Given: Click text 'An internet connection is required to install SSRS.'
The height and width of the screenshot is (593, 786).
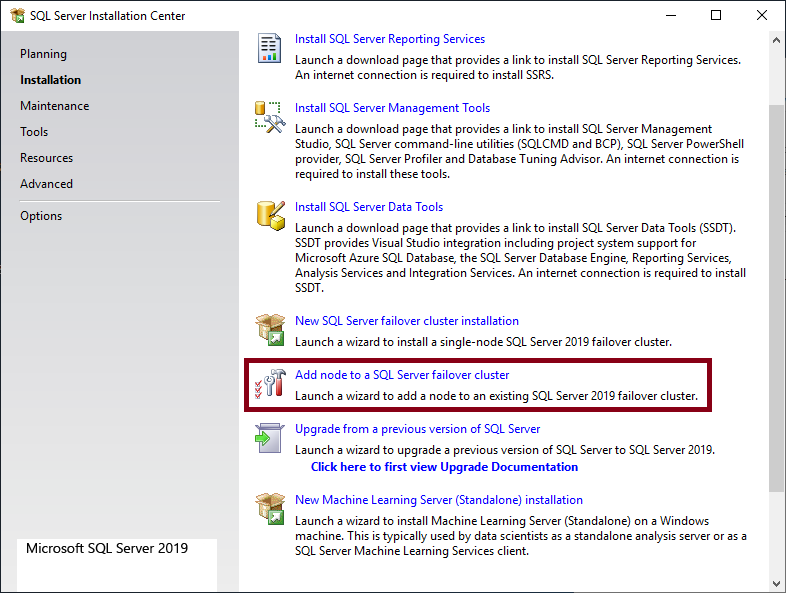Looking at the screenshot, I should tap(424, 75).
